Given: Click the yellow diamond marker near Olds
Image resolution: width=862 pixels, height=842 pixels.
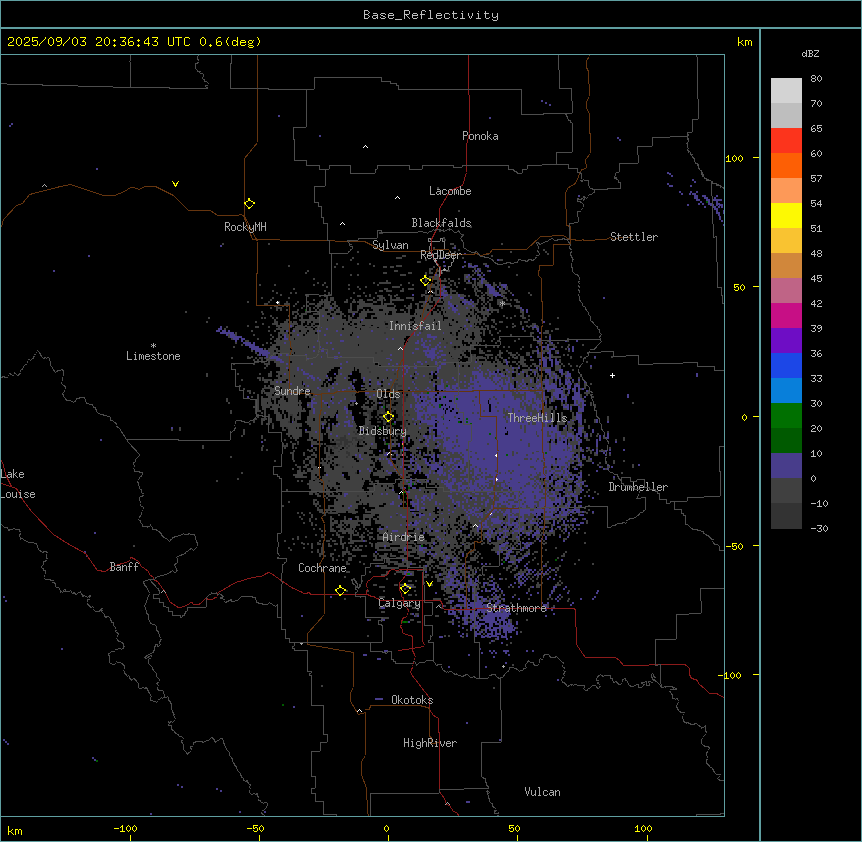Looking at the screenshot, I should (x=388, y=417).
